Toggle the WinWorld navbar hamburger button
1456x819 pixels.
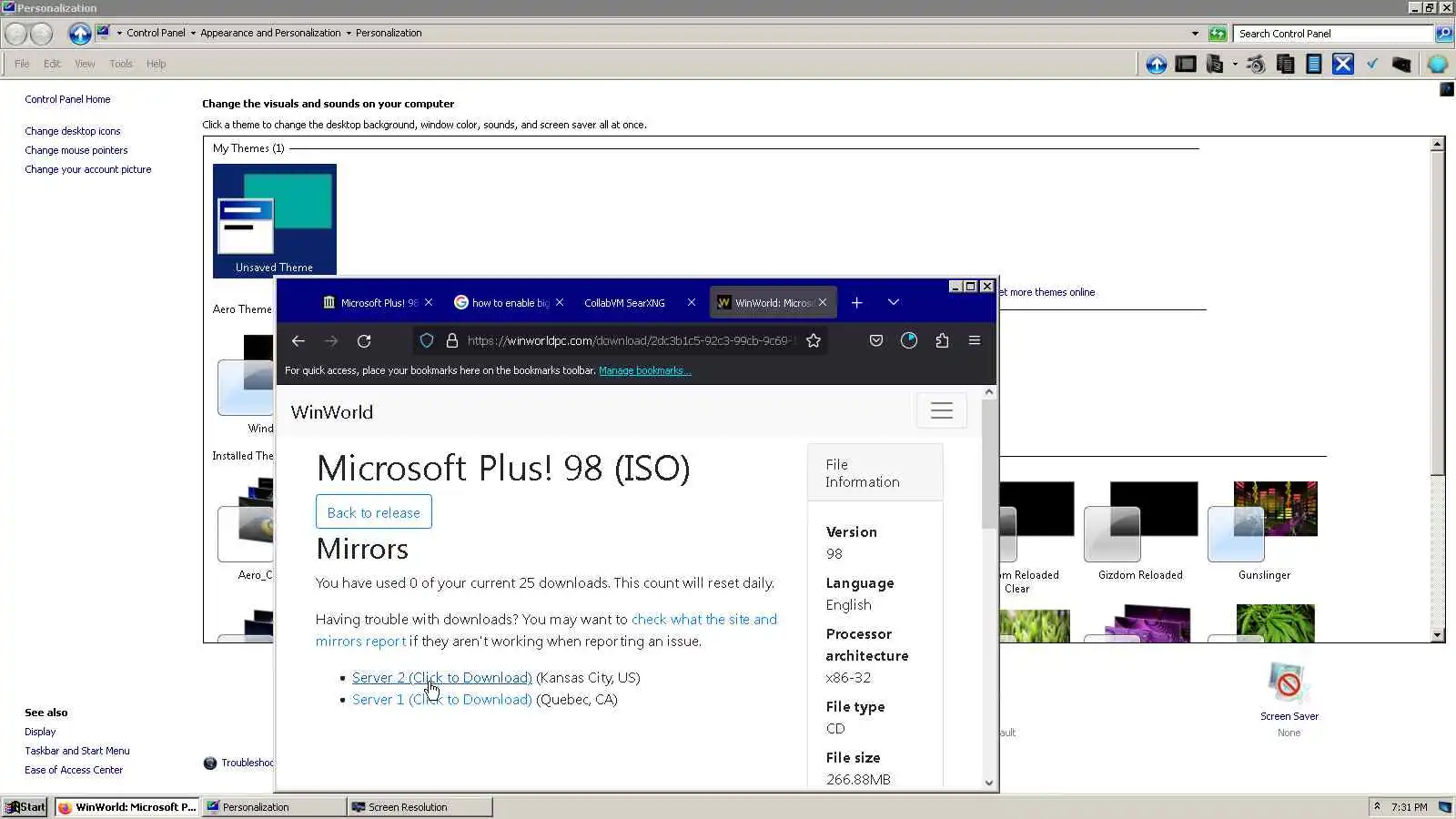(x=942, y=411)
